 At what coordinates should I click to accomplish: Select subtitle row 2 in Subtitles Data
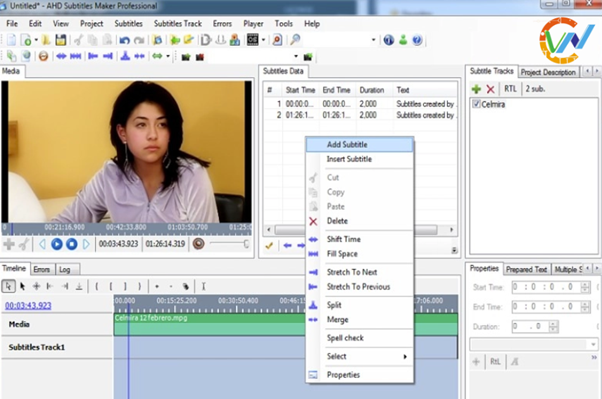click(360, 115)
